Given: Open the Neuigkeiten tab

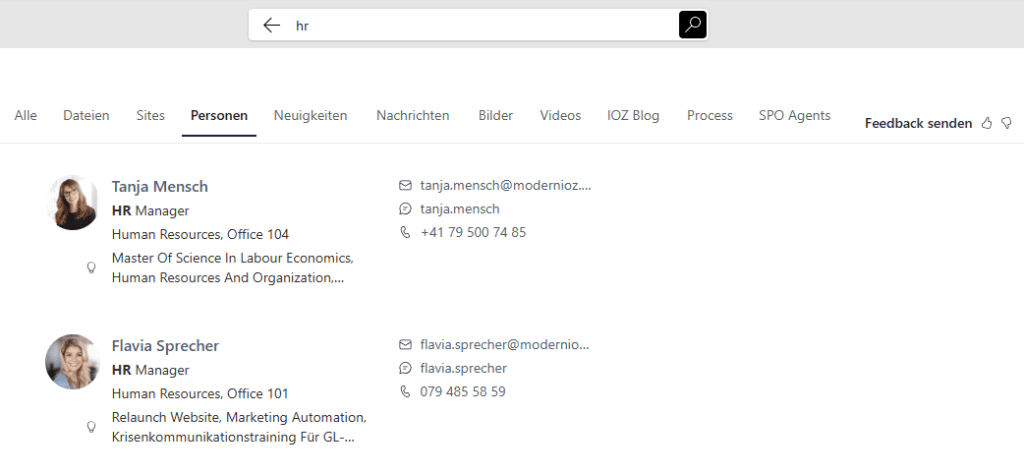Looking at the screenshot, I should coord(310,116).
